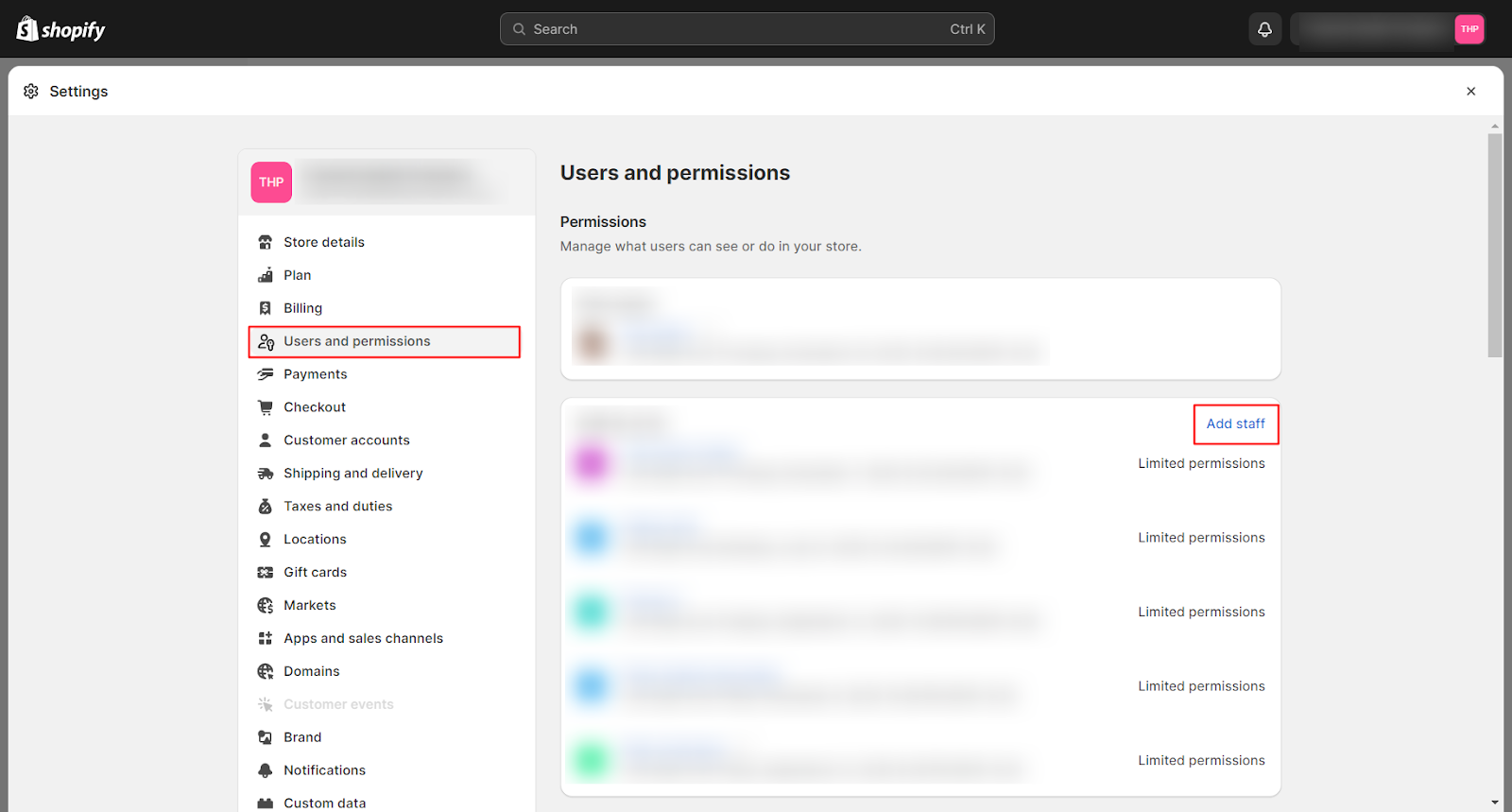Viewport: 1512px width, 812px height.
Task: Click the gear icon beside Settings title
Action: click(31, 91)
